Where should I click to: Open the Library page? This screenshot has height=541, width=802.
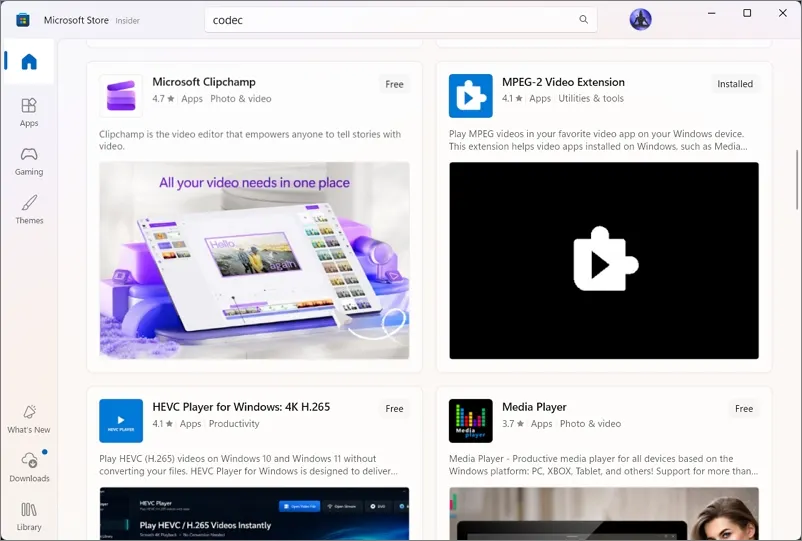pyautogui.click(x=29, y=516)
